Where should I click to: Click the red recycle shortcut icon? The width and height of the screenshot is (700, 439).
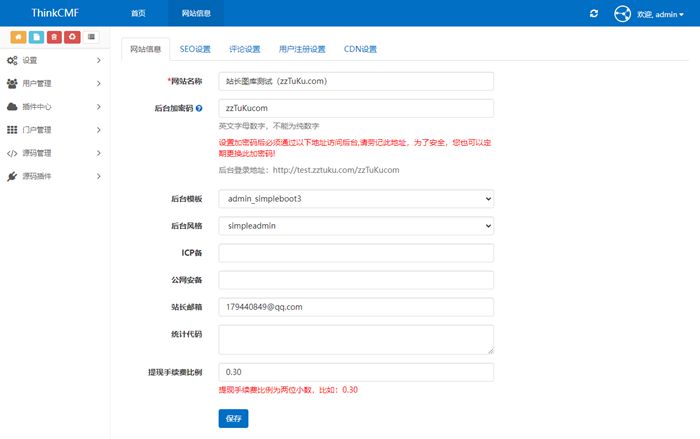[x=70, y=37]
